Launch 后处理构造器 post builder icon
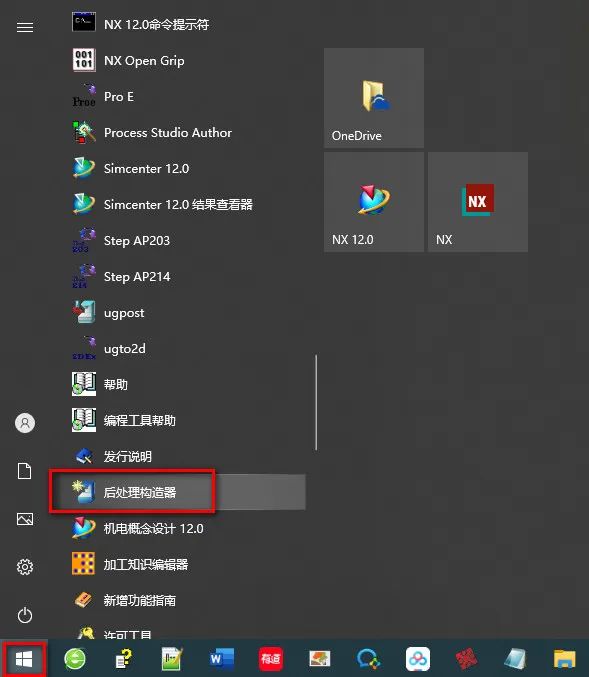 coord(83,492)
